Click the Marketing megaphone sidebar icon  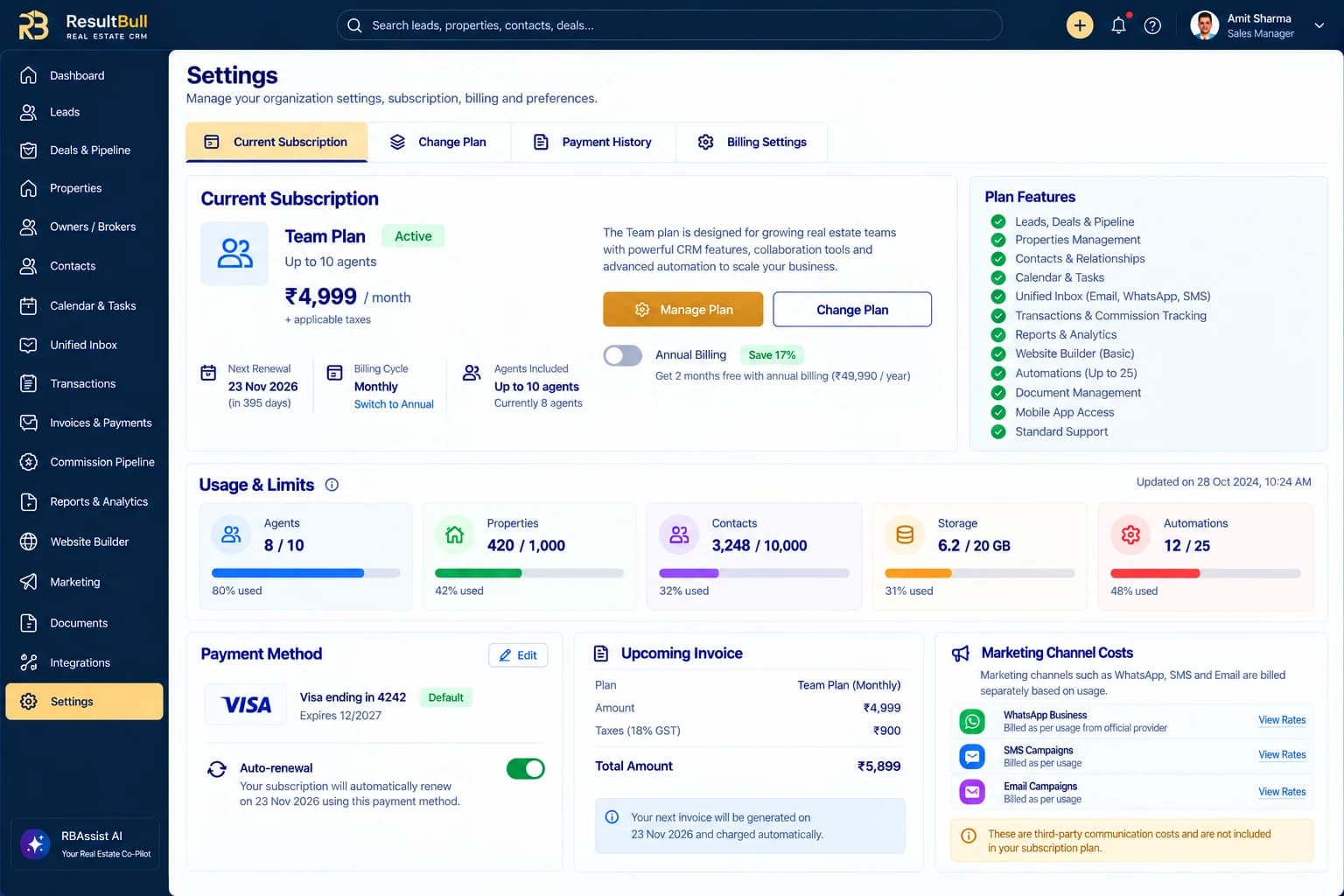[x=29, y=582]
